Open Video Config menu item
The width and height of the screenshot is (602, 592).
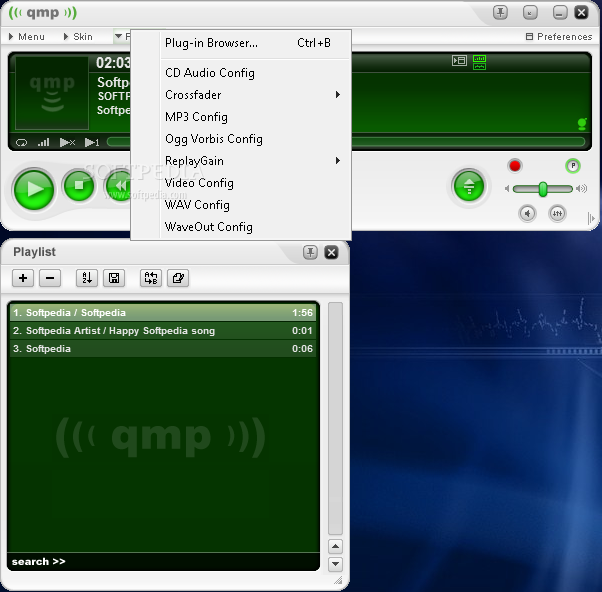point(241,183)
